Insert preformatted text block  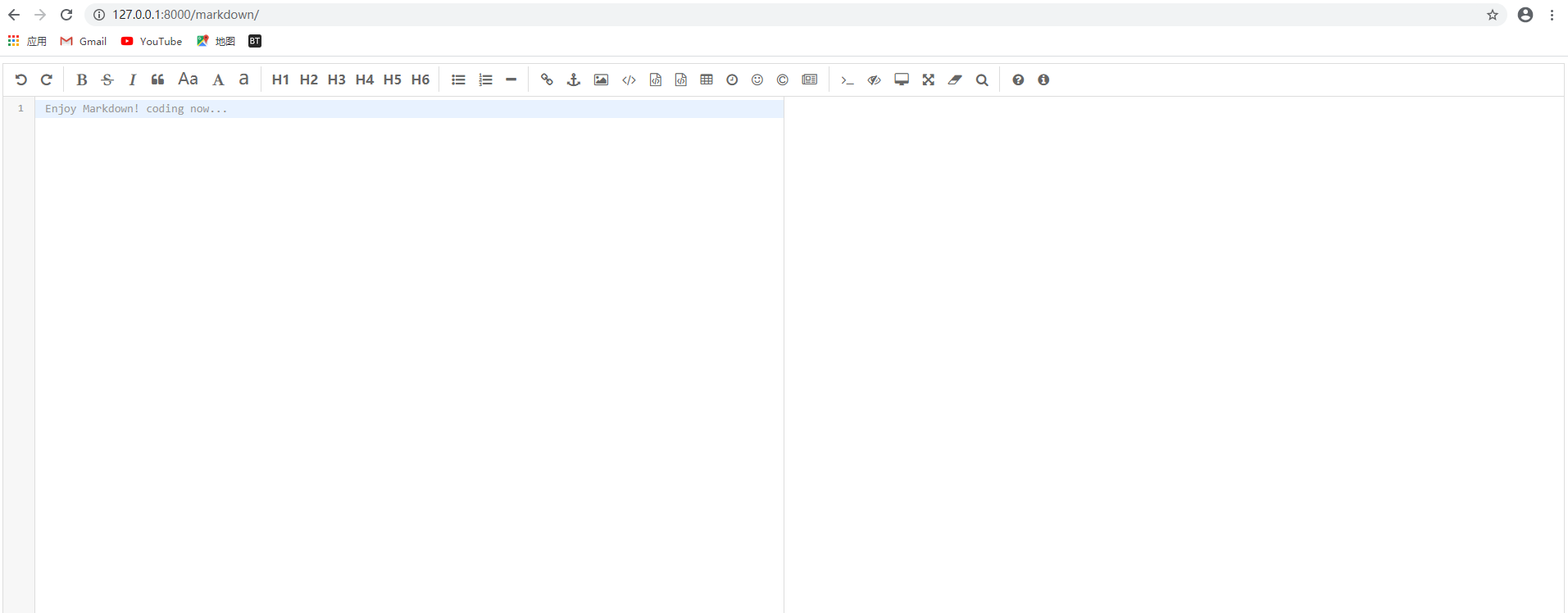(655, 79)
